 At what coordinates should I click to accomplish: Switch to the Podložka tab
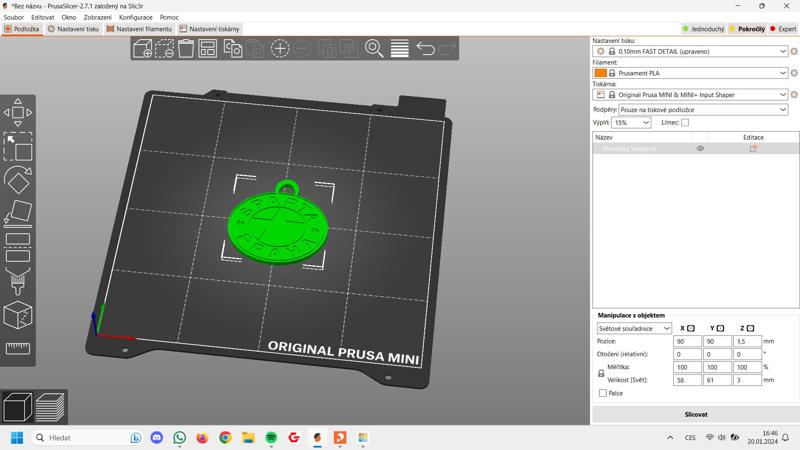(22, 29)
